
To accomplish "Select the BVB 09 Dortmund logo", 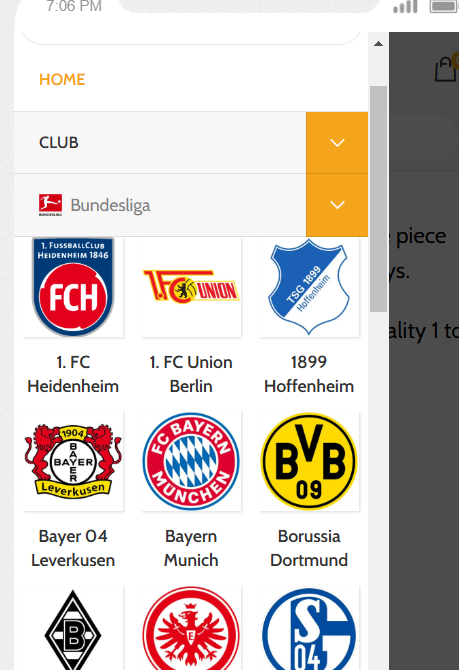I will 309,461.
